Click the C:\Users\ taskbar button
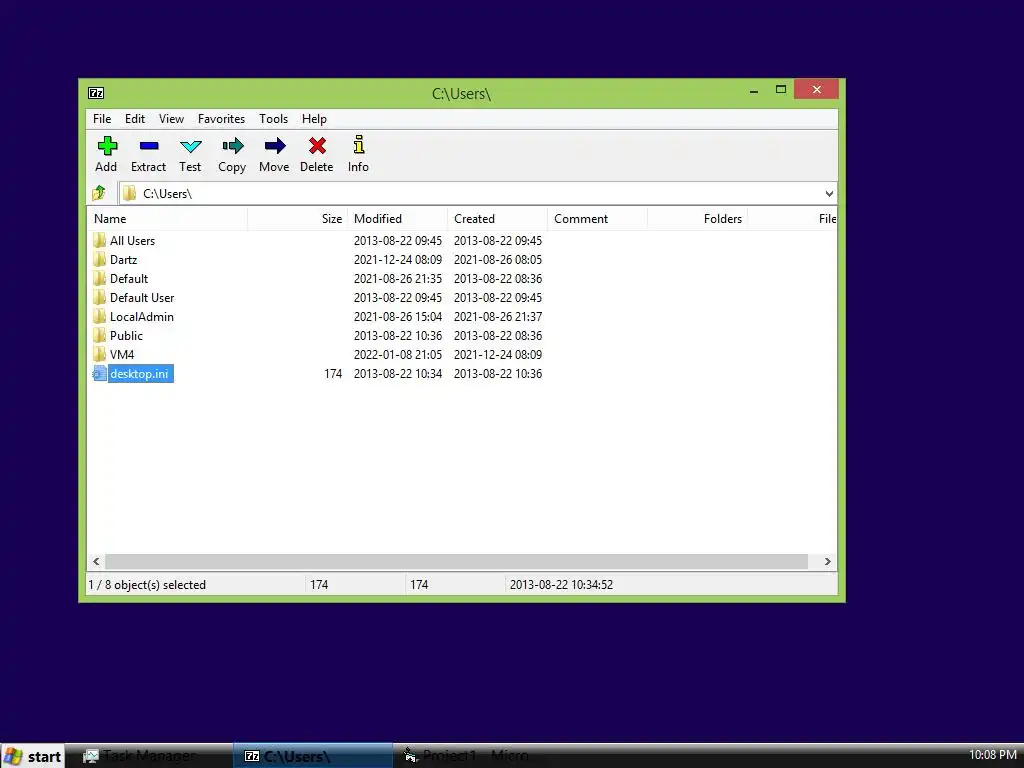 pos(313,756)
